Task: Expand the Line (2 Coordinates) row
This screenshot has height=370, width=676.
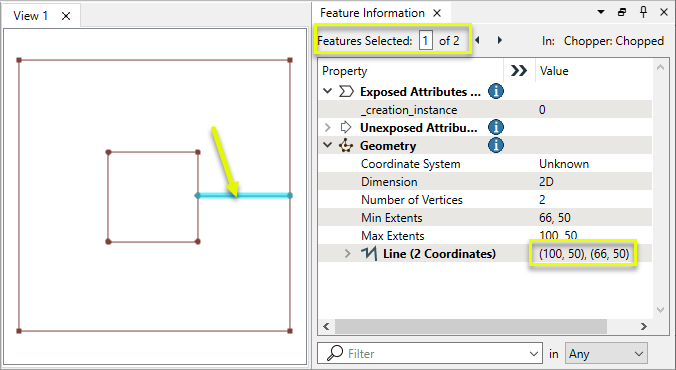Action: pyautogui.click(x=348, y=254)
